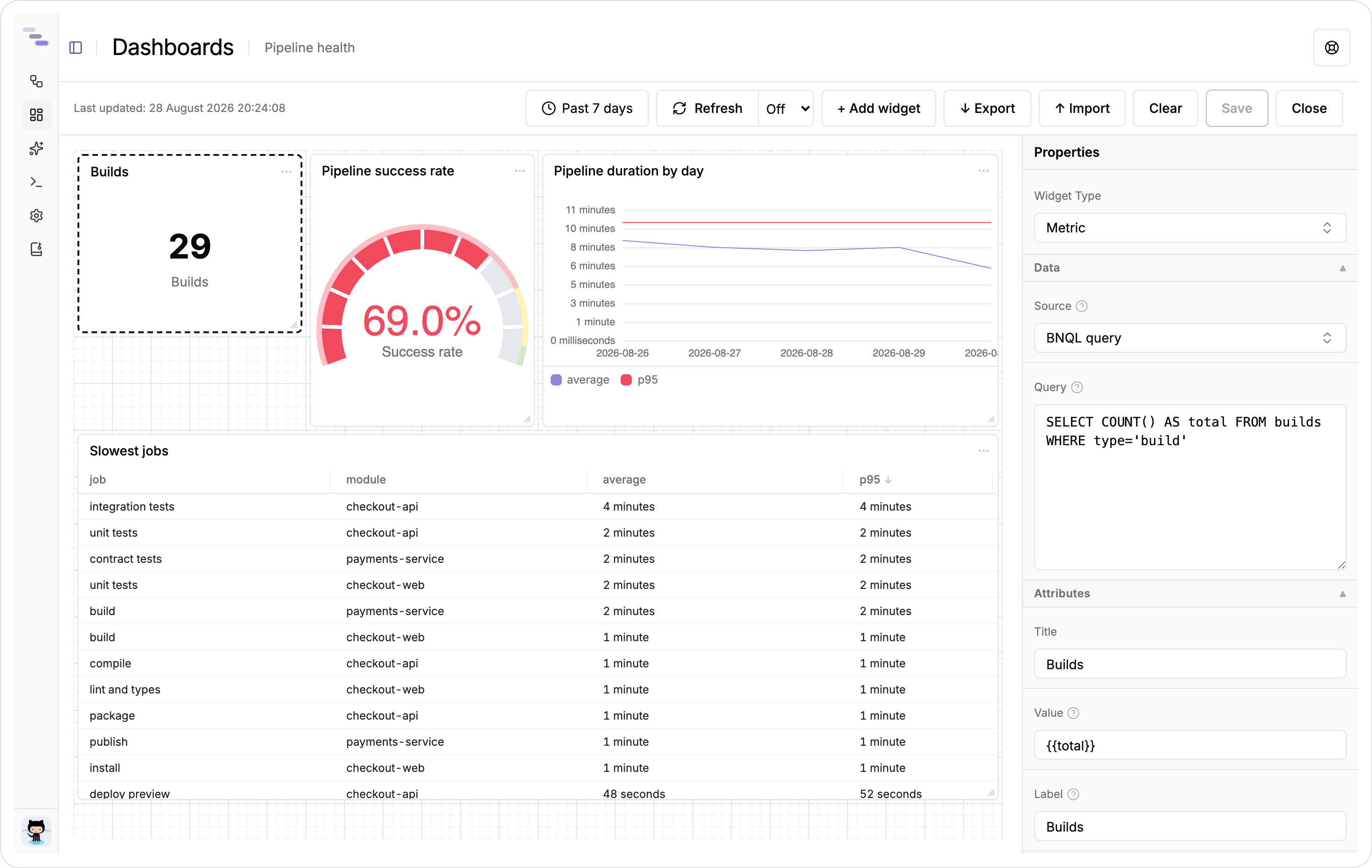The image size is (1372, 868).
Task: Click the Import button
Action: (x=1082, y=108)
